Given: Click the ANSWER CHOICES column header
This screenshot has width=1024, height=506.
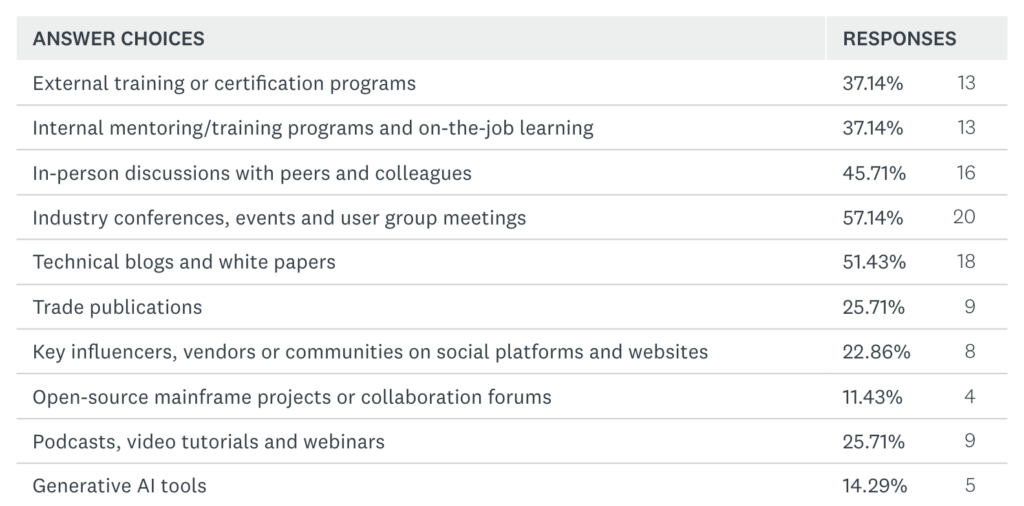Looking at the screenshot, I should [118, 39].
